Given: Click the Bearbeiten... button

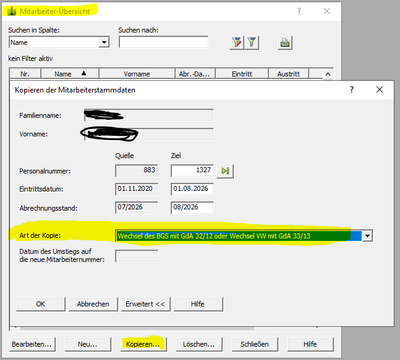Looking at the screenshot, I should [x=32, y=344].
